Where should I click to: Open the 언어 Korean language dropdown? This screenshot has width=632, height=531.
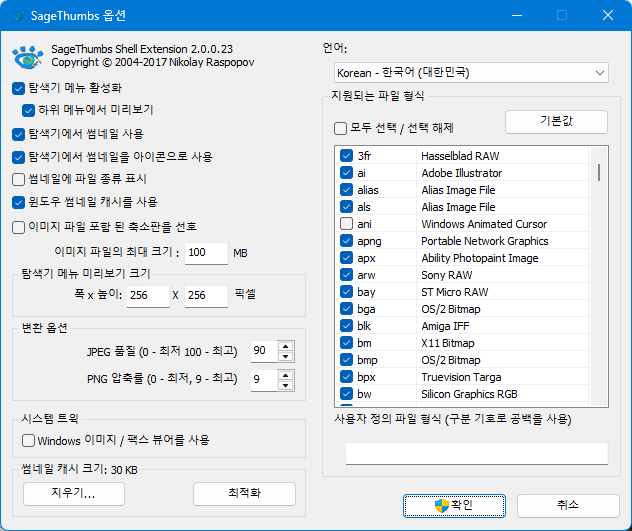[x=471, y=73]
